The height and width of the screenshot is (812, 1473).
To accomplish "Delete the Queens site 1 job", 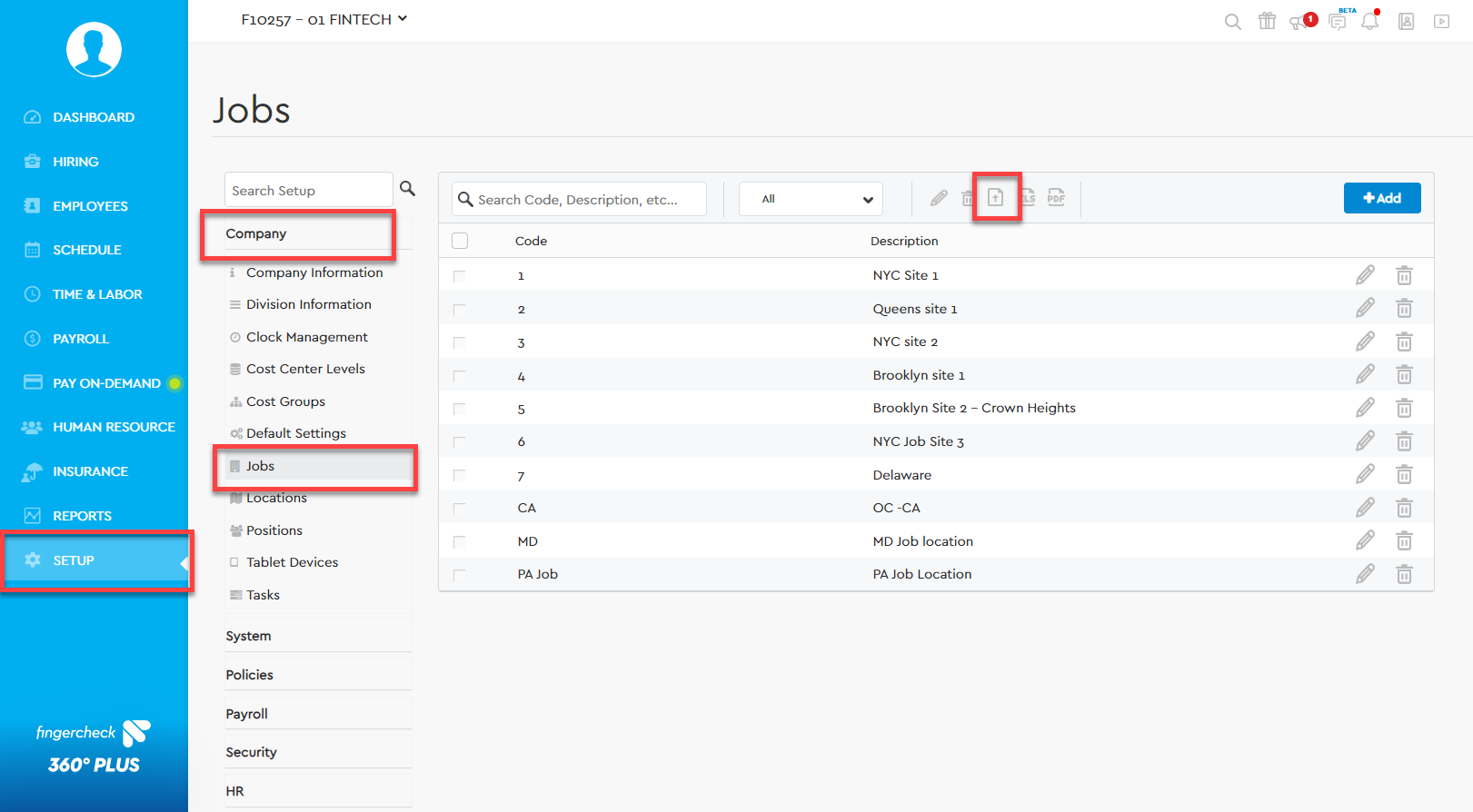I will tap(1404, 309).
